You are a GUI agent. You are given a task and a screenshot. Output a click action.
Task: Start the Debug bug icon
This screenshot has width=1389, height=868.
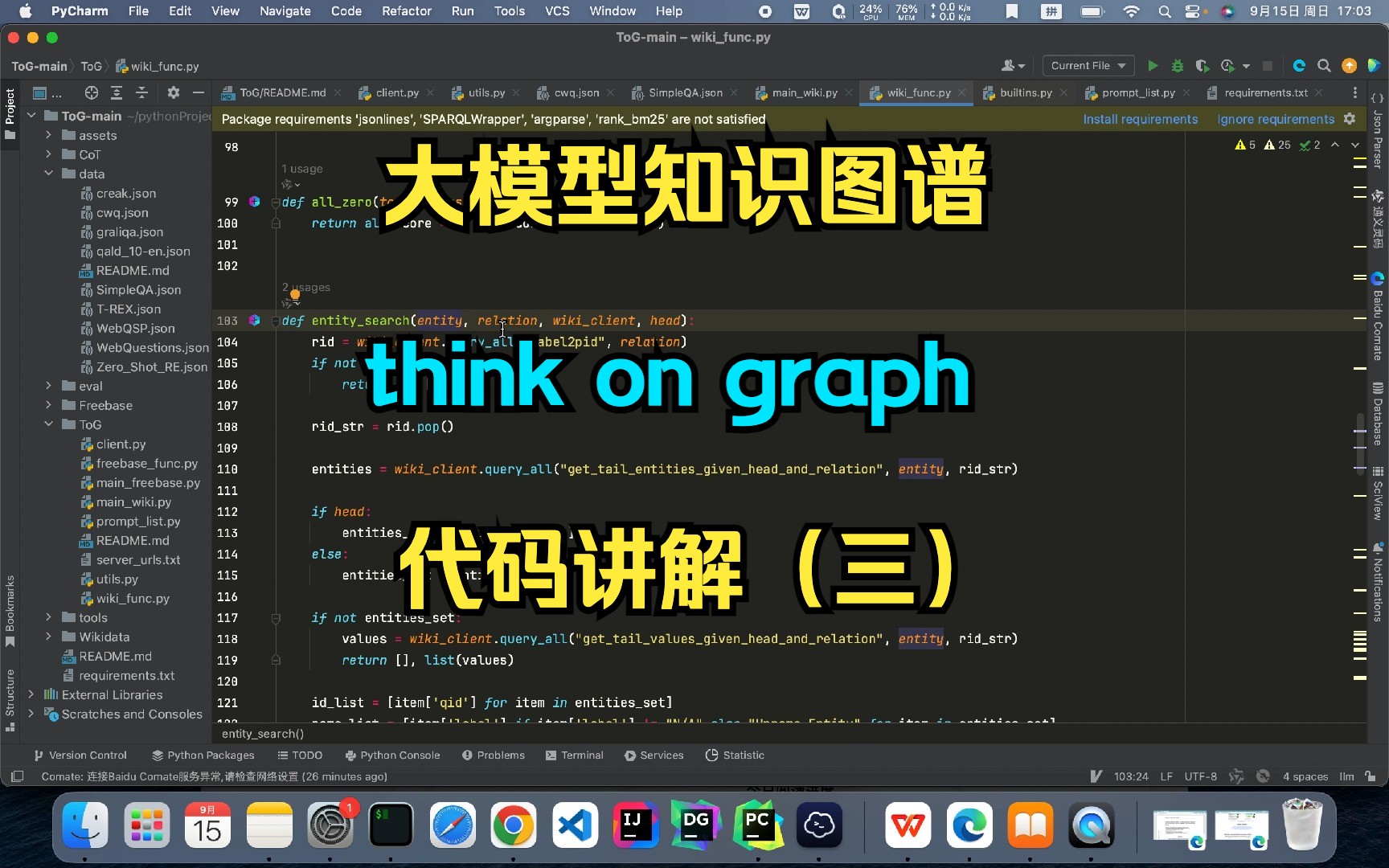(1178, 66)
